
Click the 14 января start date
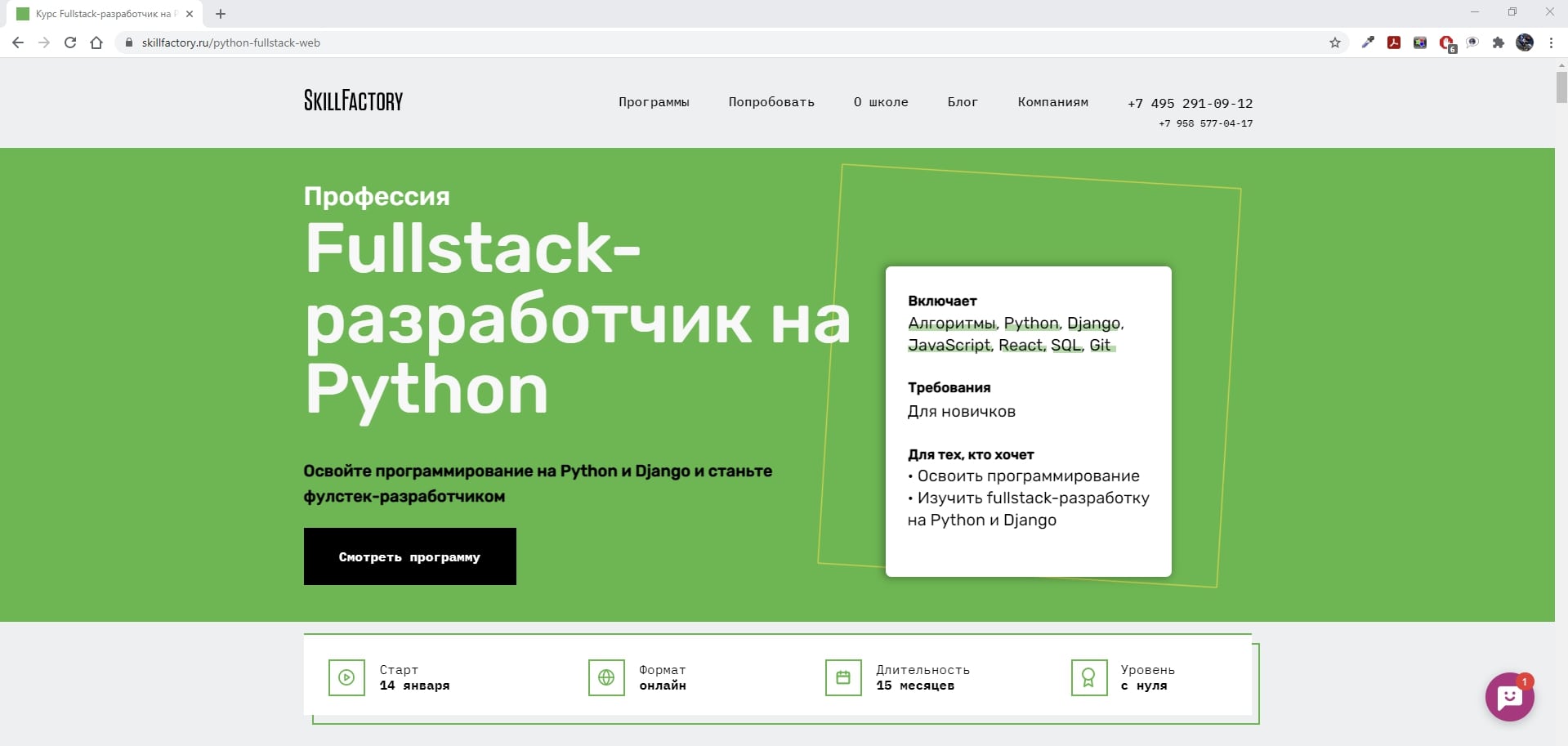[414, 686]
